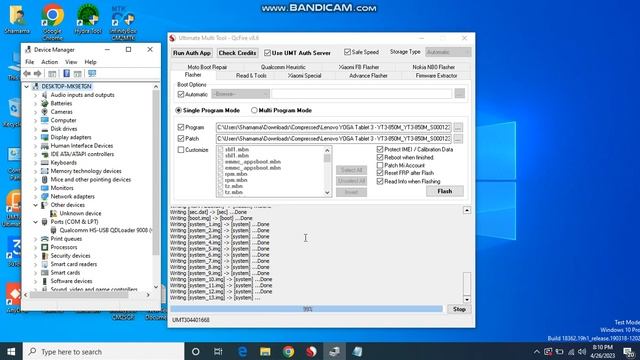Viewport: 640px width, 360px height.
Task: Switch to Read & Tools tab
Action: coord(251,76)
